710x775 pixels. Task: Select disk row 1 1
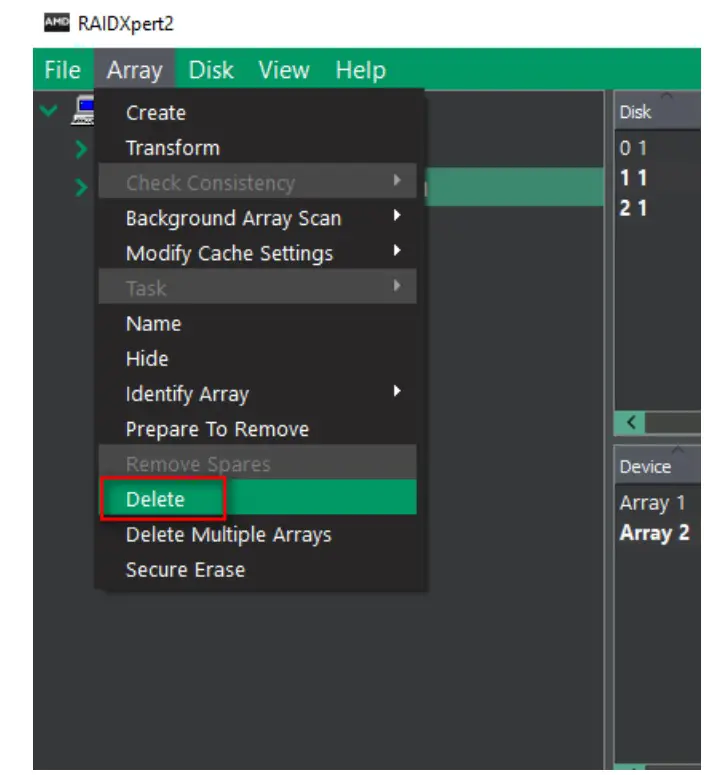(657, 178)
